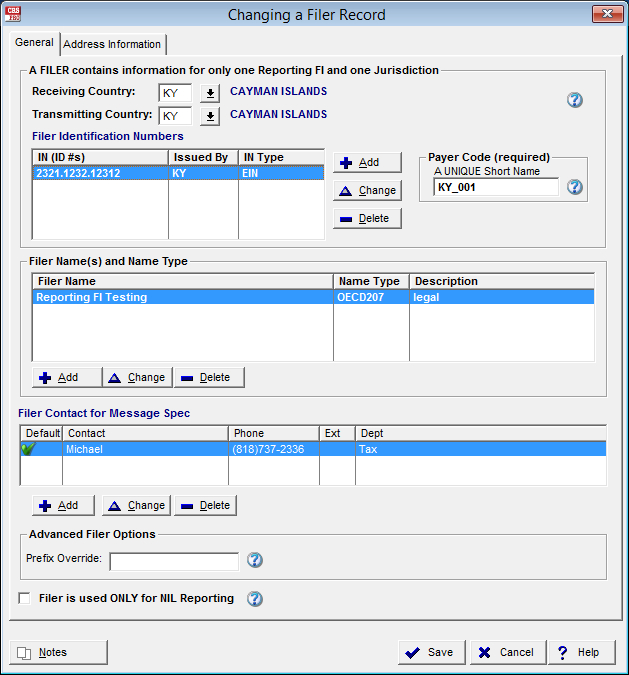Viewport: 629px width, 675px height.
Task: Cancel changes to filer record
Action: [x=508, y=652]
